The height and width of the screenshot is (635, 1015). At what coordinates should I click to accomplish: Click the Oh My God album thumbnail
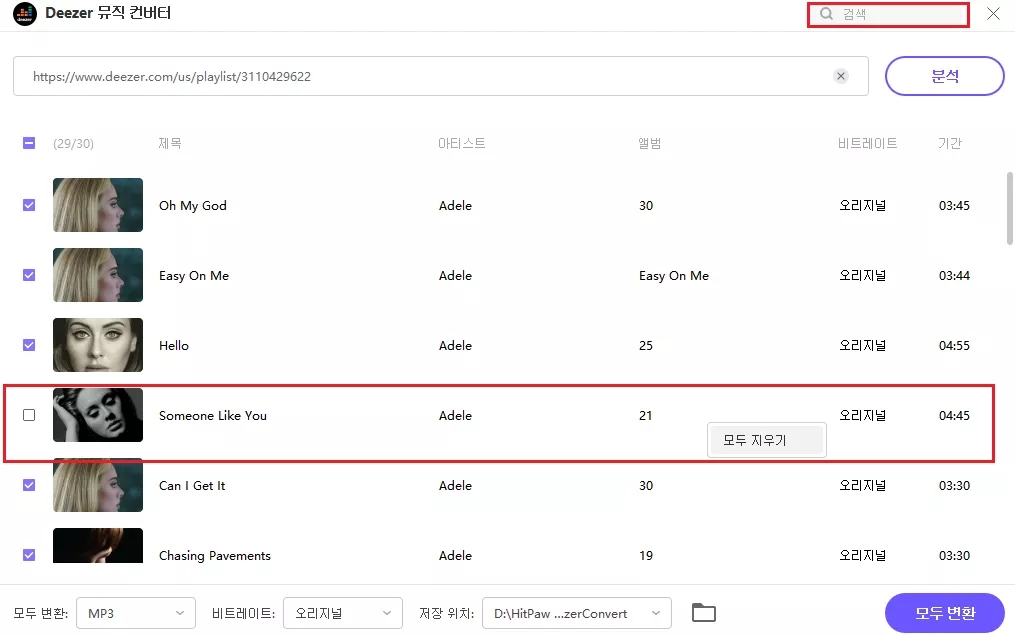pos(98,205)
